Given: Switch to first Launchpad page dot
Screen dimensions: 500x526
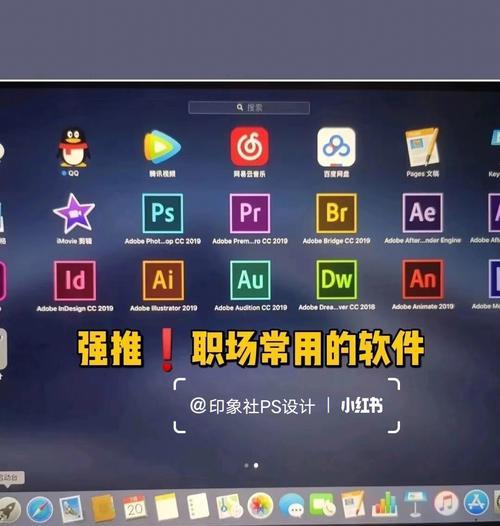Looking at the screenshot, I should 247,465.
